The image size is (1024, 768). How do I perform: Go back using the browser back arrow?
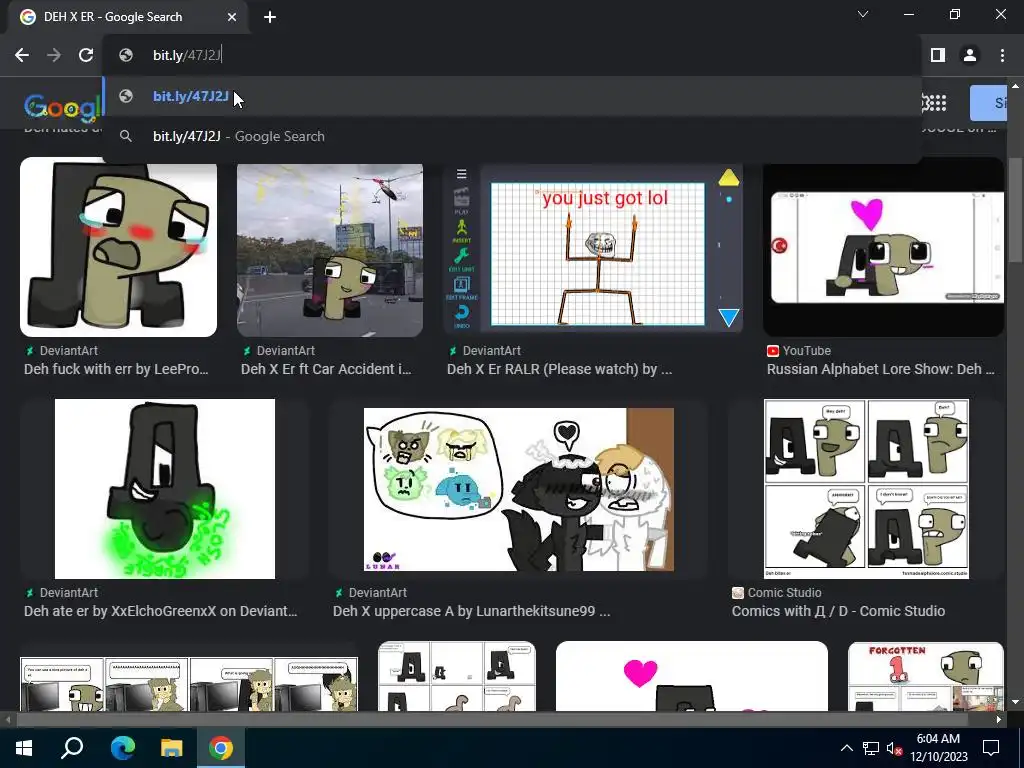pyautogui.click(x=22, y=56)
